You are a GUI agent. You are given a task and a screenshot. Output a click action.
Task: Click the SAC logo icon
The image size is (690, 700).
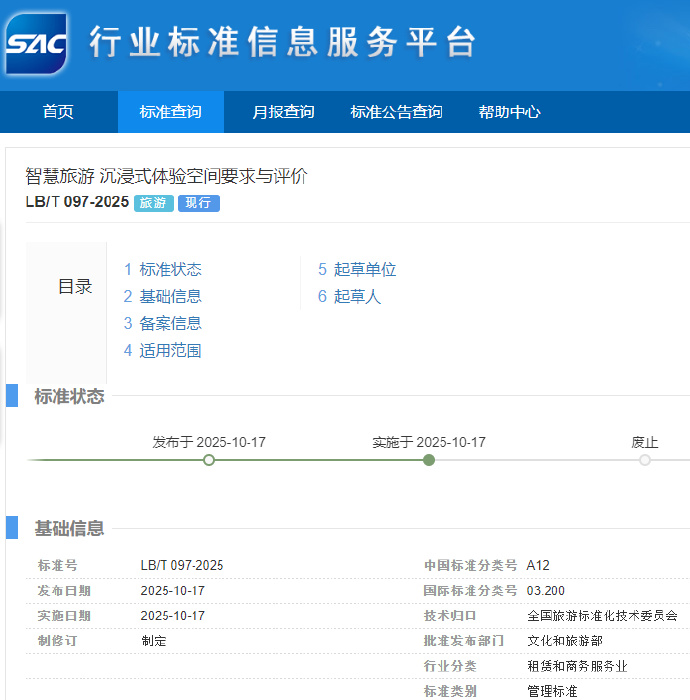[x=36, y=43]
